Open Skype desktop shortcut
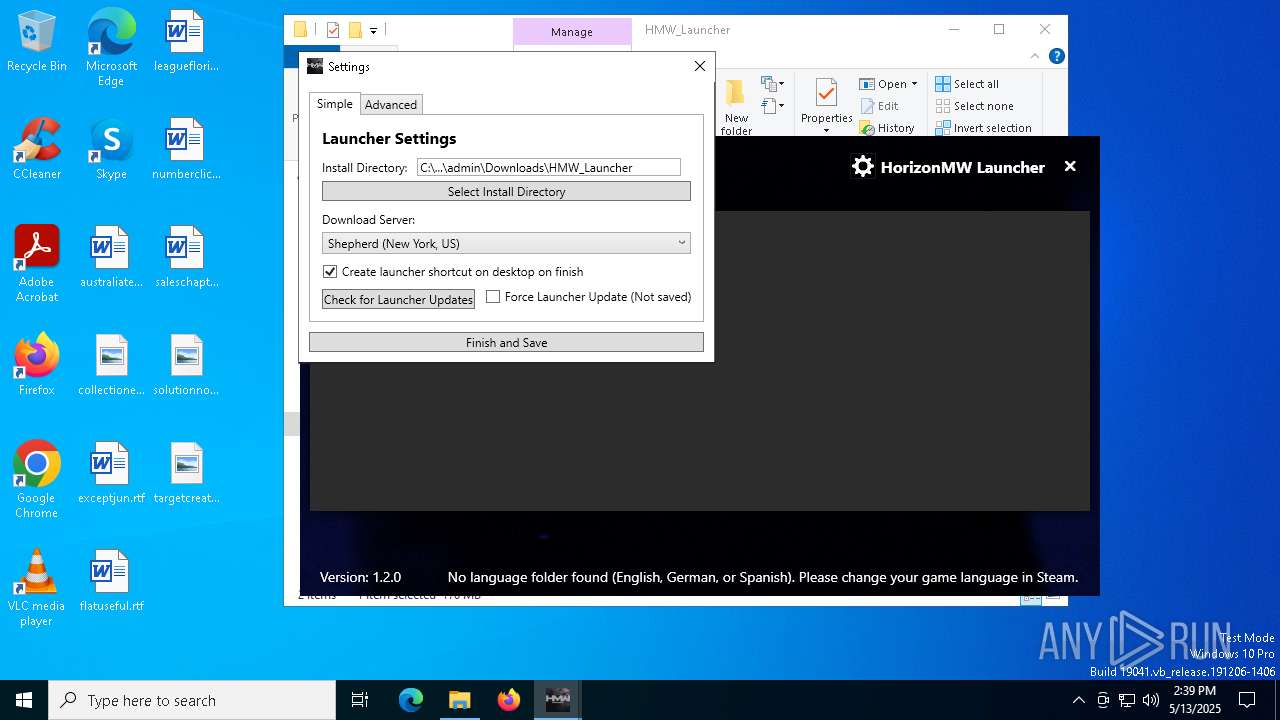Image resolution: width=1280 pixels, height=720 pixels. click(x=111, y=149)
